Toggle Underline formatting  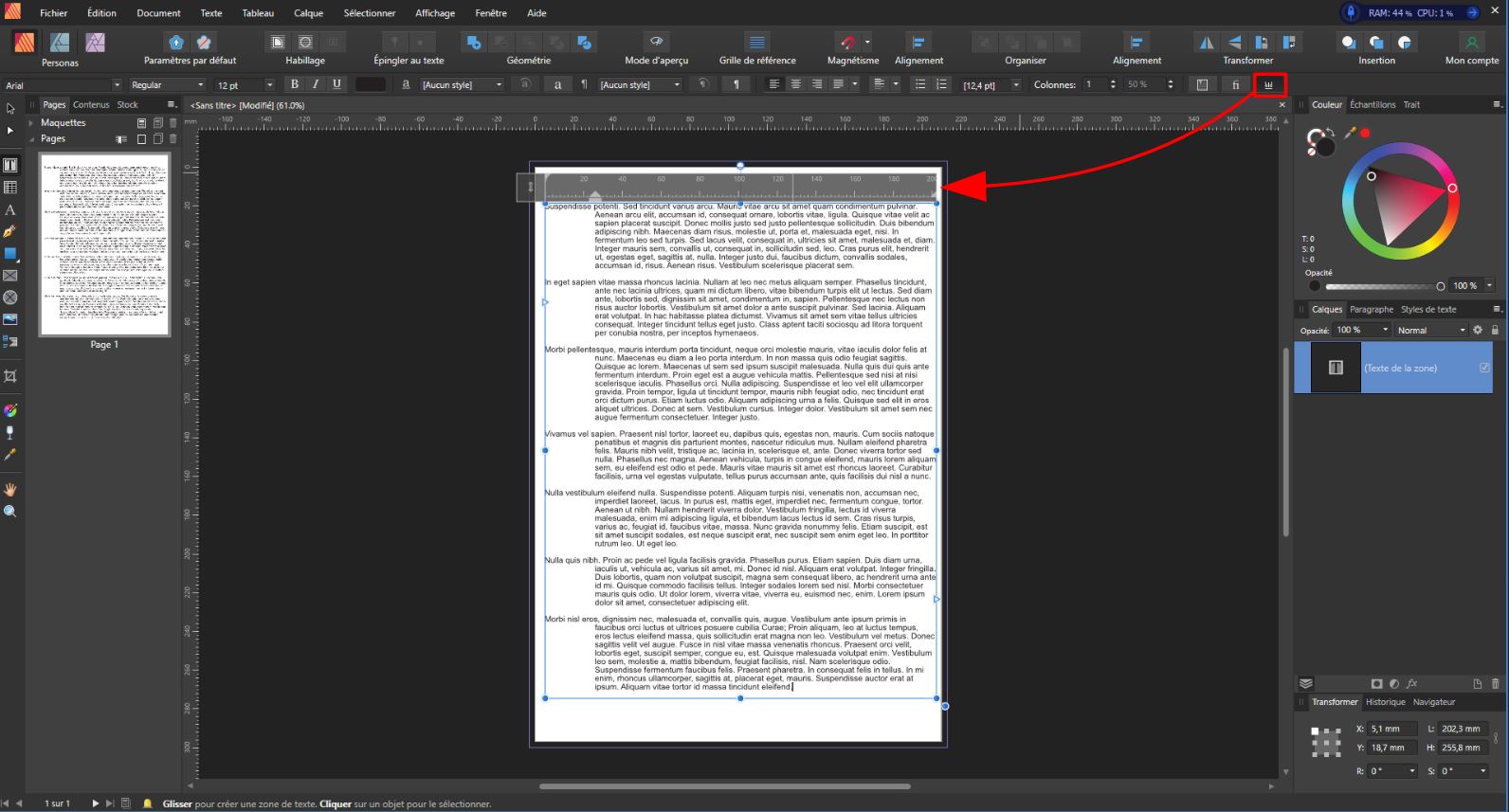coord(336,84)
